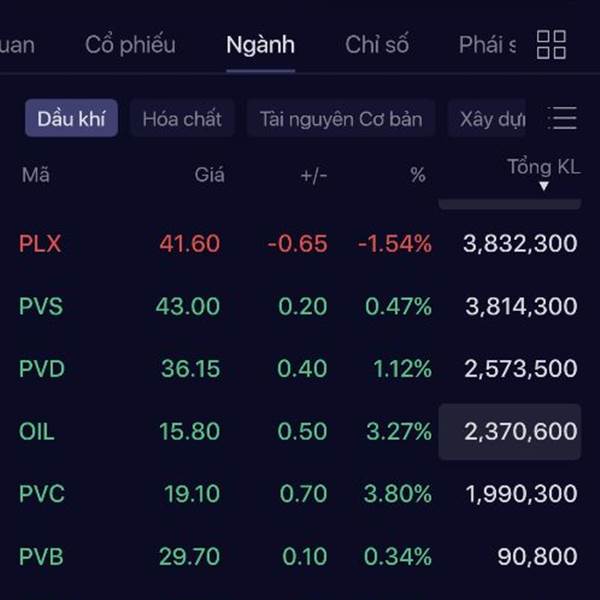Image resolution: width=600 pixels, height=600 pixels.
Task: Select the PVB ticker
Action: click(x=42, y=556)
